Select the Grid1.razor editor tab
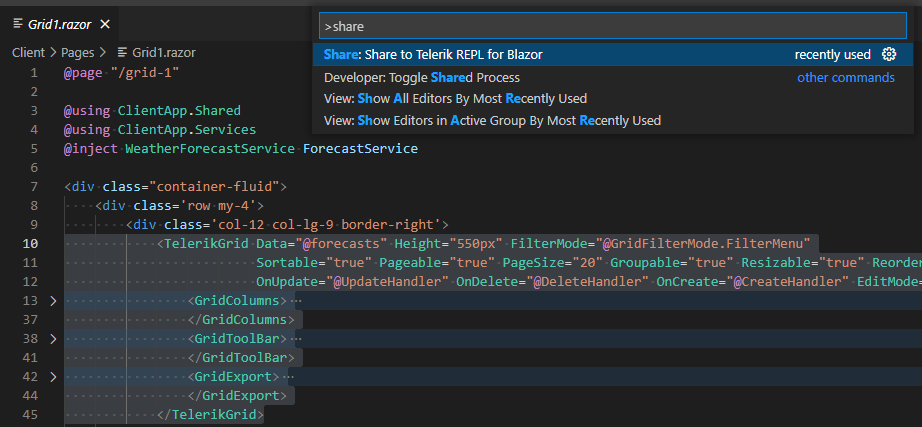 [x=61, y=24]
